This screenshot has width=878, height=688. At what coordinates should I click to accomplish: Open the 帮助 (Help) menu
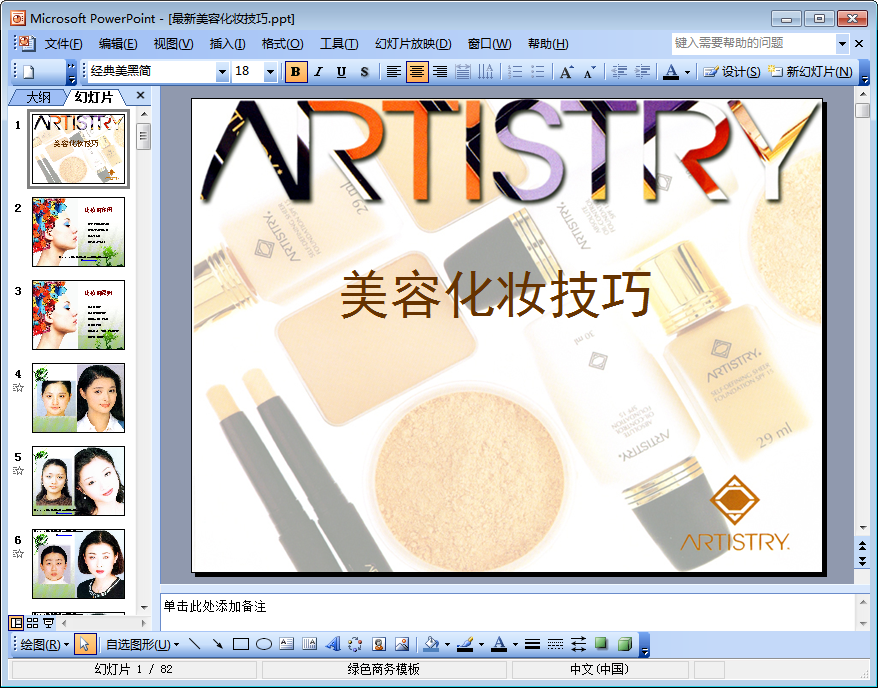[548, 44]
